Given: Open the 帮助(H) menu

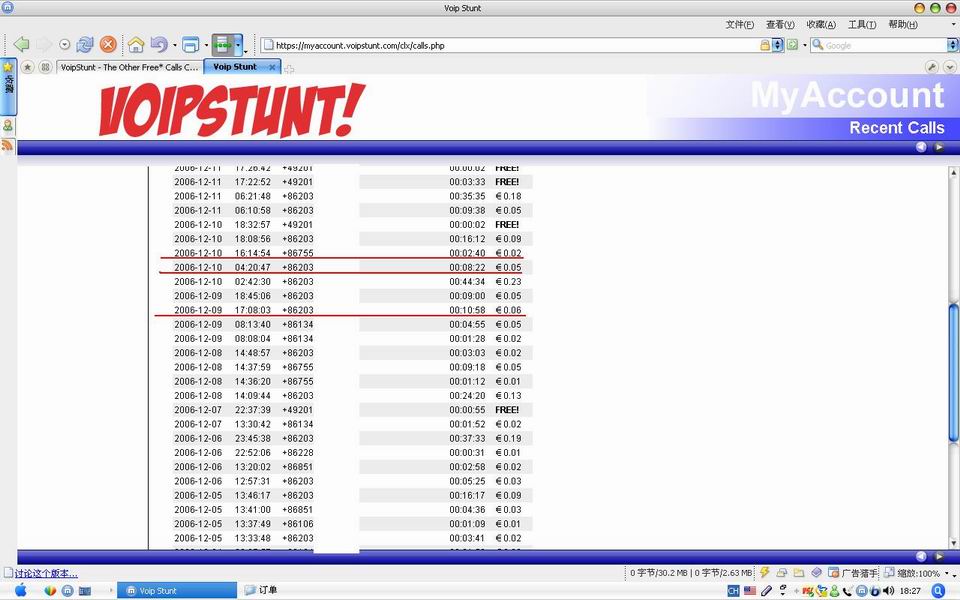Looking at the screenshot, I should coord(903,24).
